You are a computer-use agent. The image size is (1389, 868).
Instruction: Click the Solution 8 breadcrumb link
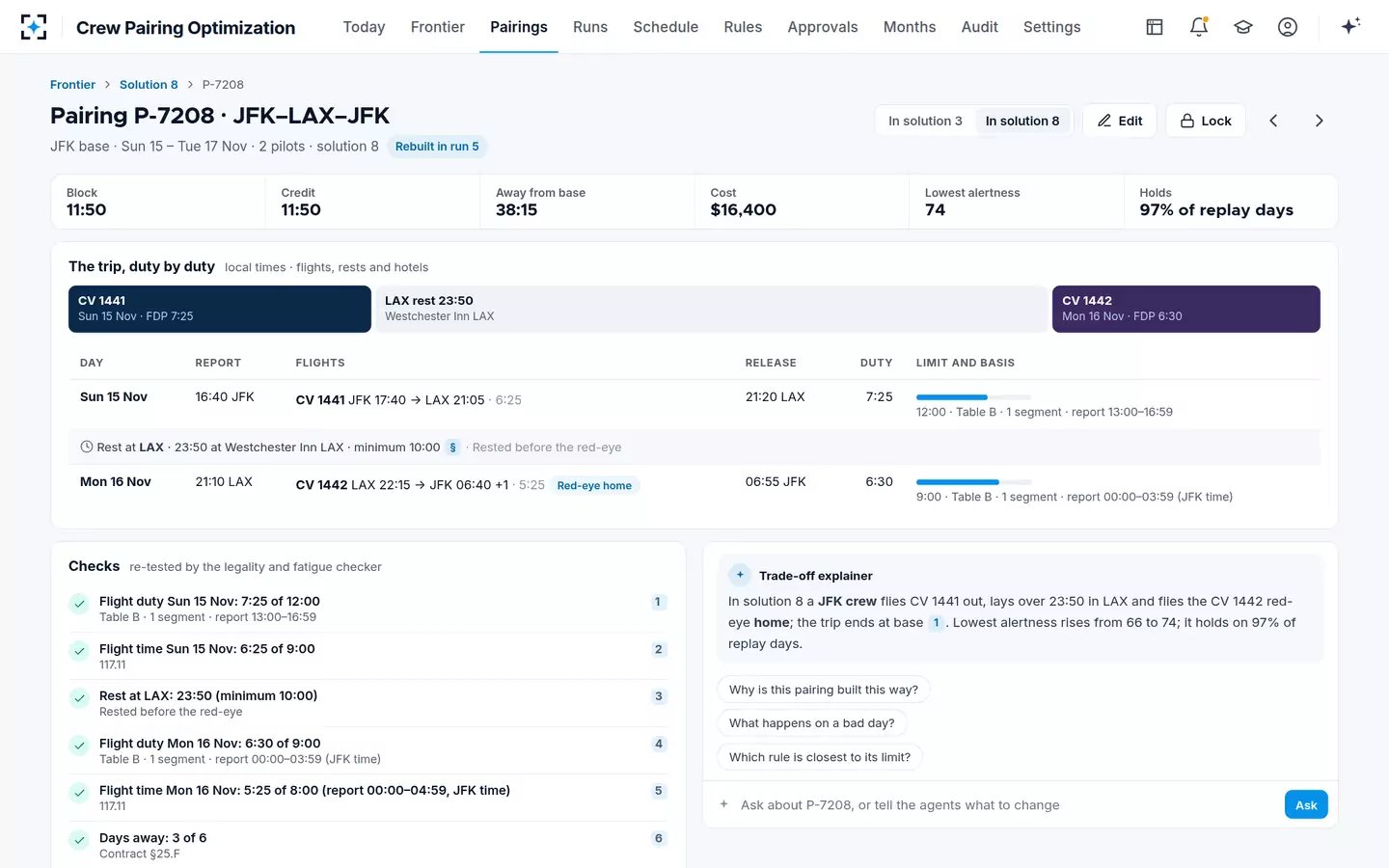pos(149,85)
